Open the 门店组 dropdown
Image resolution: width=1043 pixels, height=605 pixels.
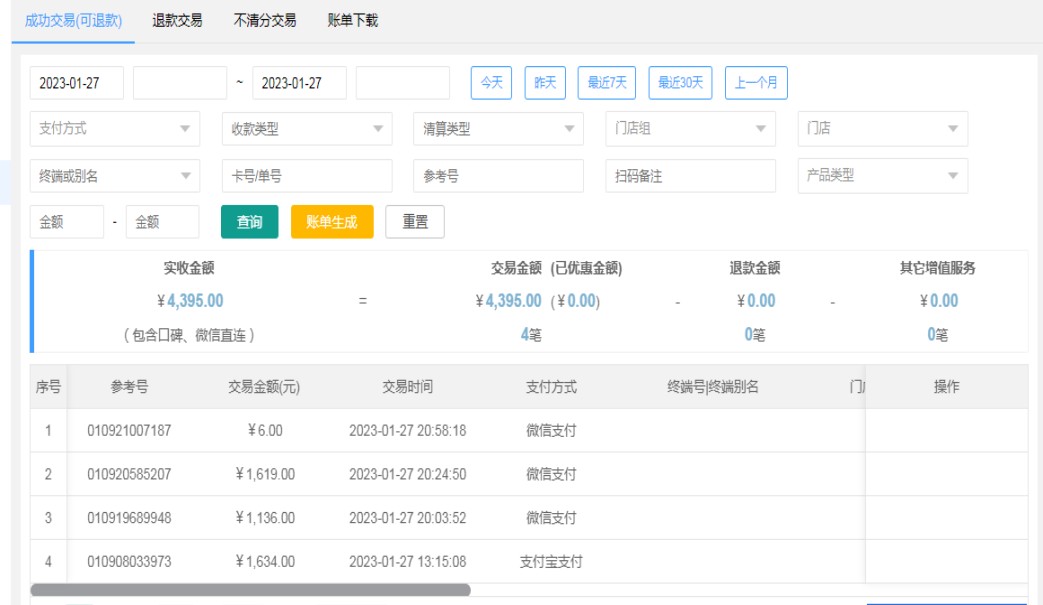[690, 129]
